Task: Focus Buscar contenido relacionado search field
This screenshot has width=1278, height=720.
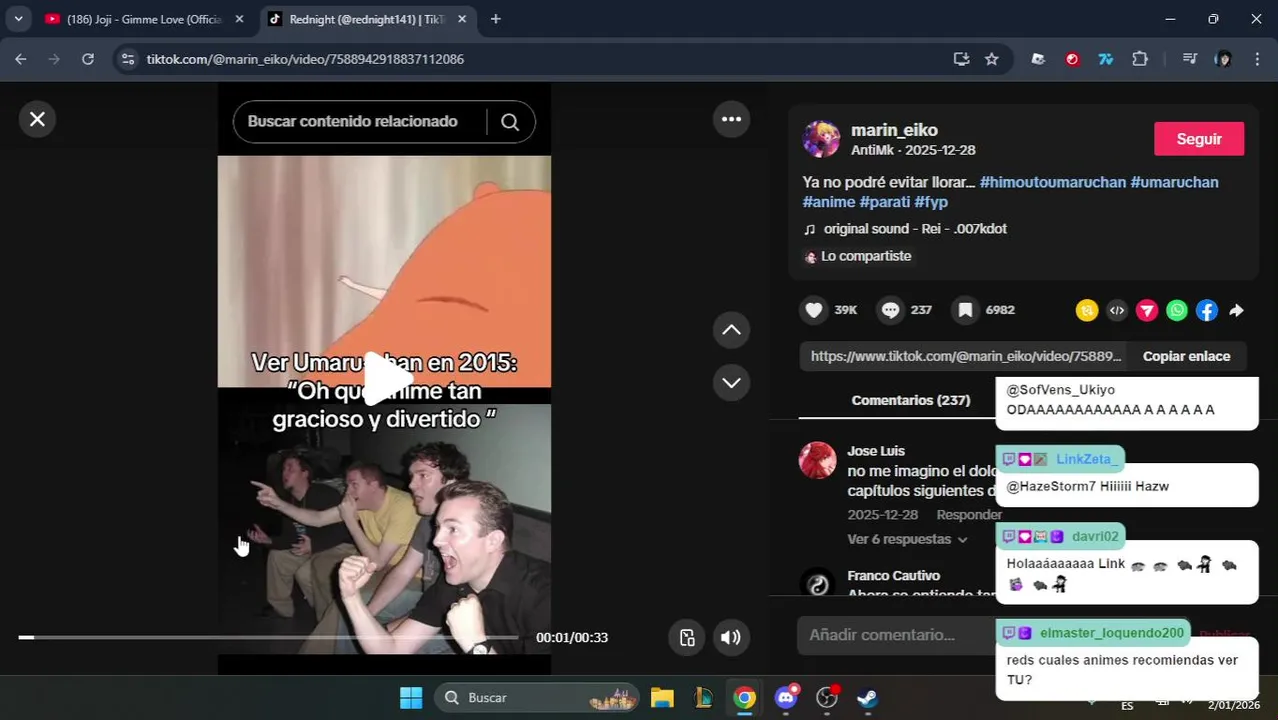Action: click(360, 122)
